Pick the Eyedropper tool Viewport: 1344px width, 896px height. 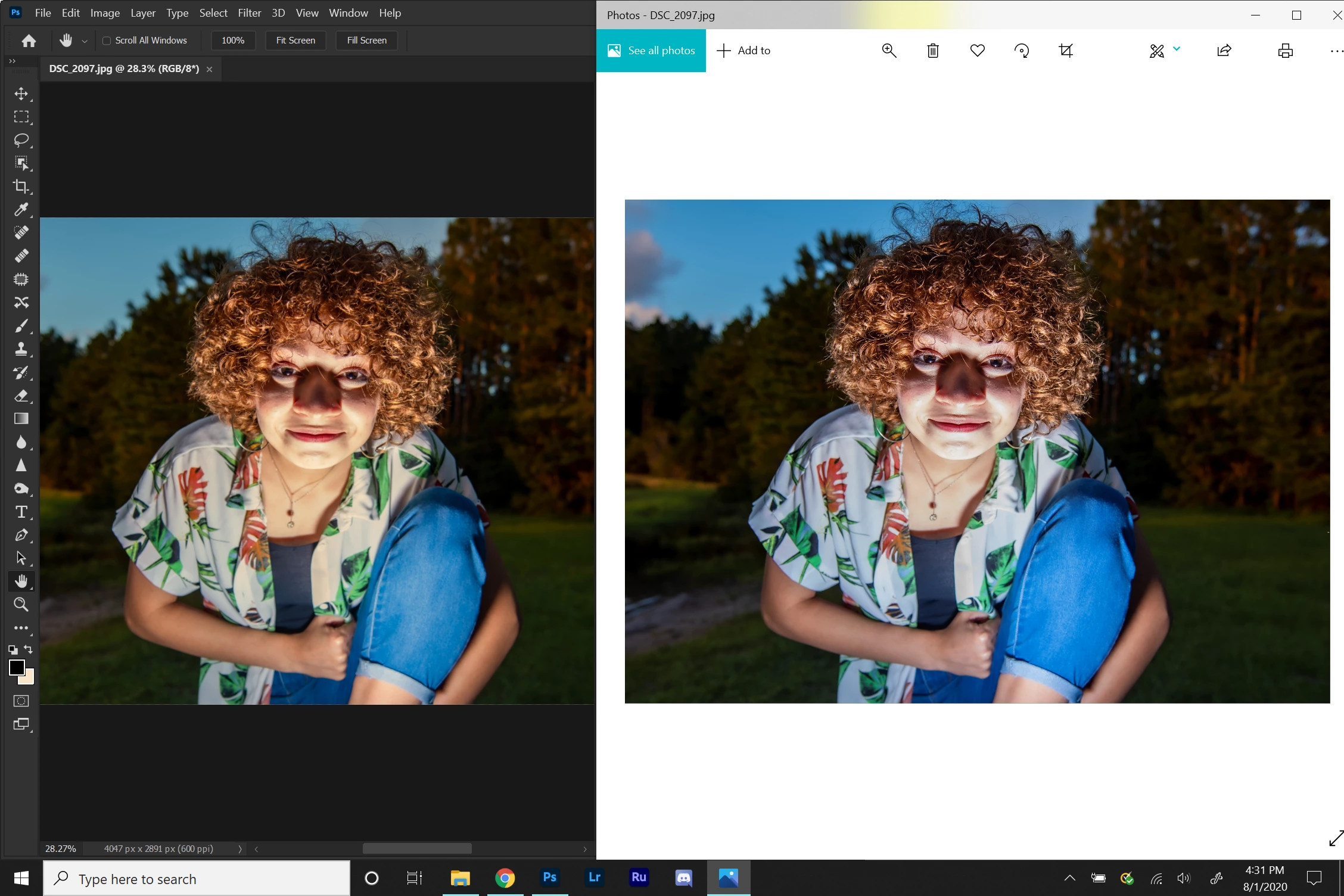point(21,209)
